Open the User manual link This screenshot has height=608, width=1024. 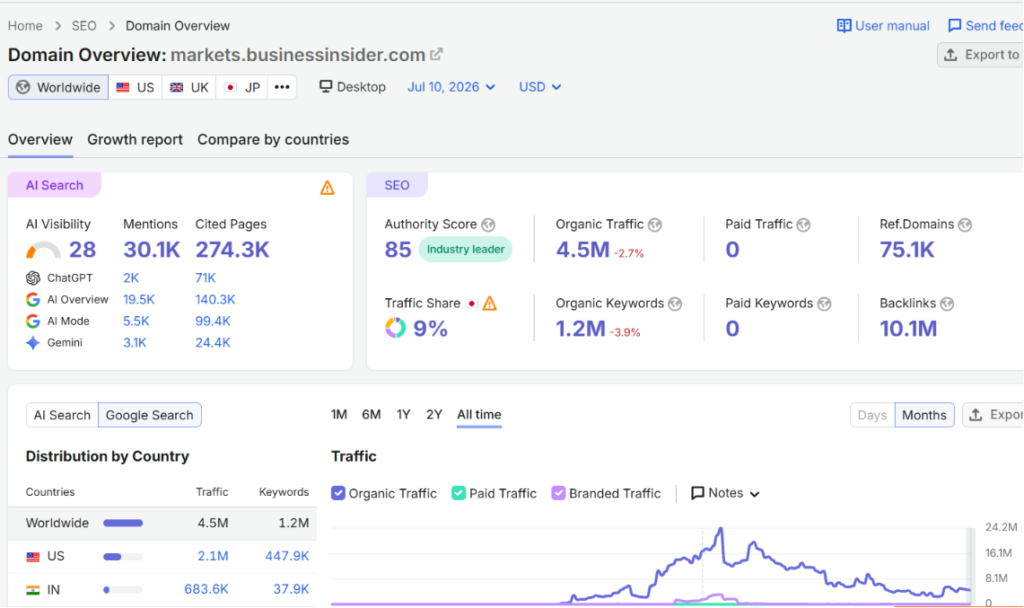coord(883,25)
